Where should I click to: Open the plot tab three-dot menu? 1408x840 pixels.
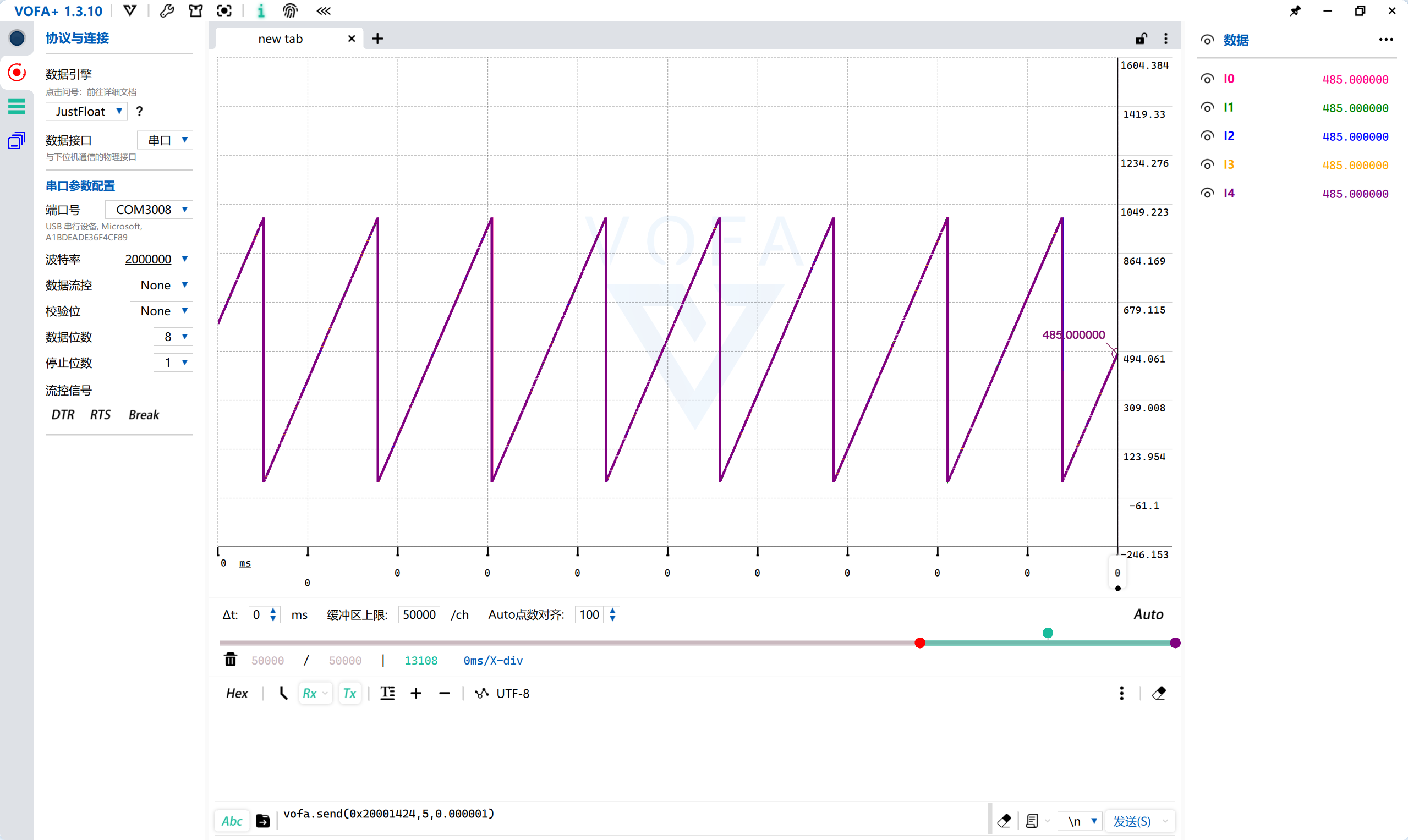point(1166,39)
